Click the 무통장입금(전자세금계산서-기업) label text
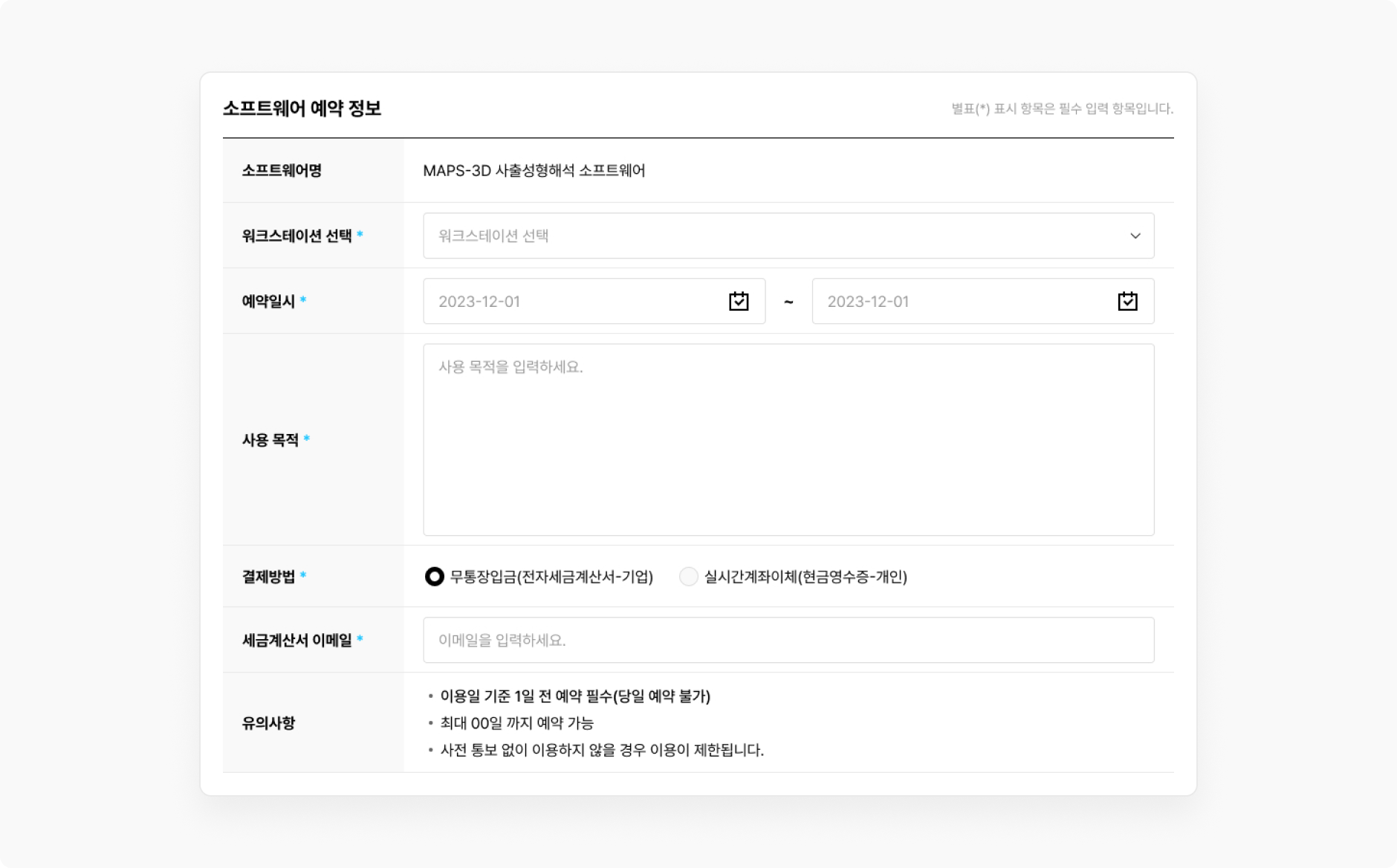The image size is (1397, 868). (x=551, y=577)
